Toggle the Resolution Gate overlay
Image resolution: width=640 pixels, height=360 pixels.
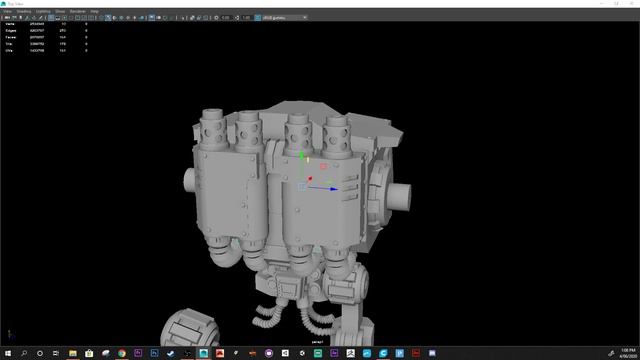pos(64,18)
